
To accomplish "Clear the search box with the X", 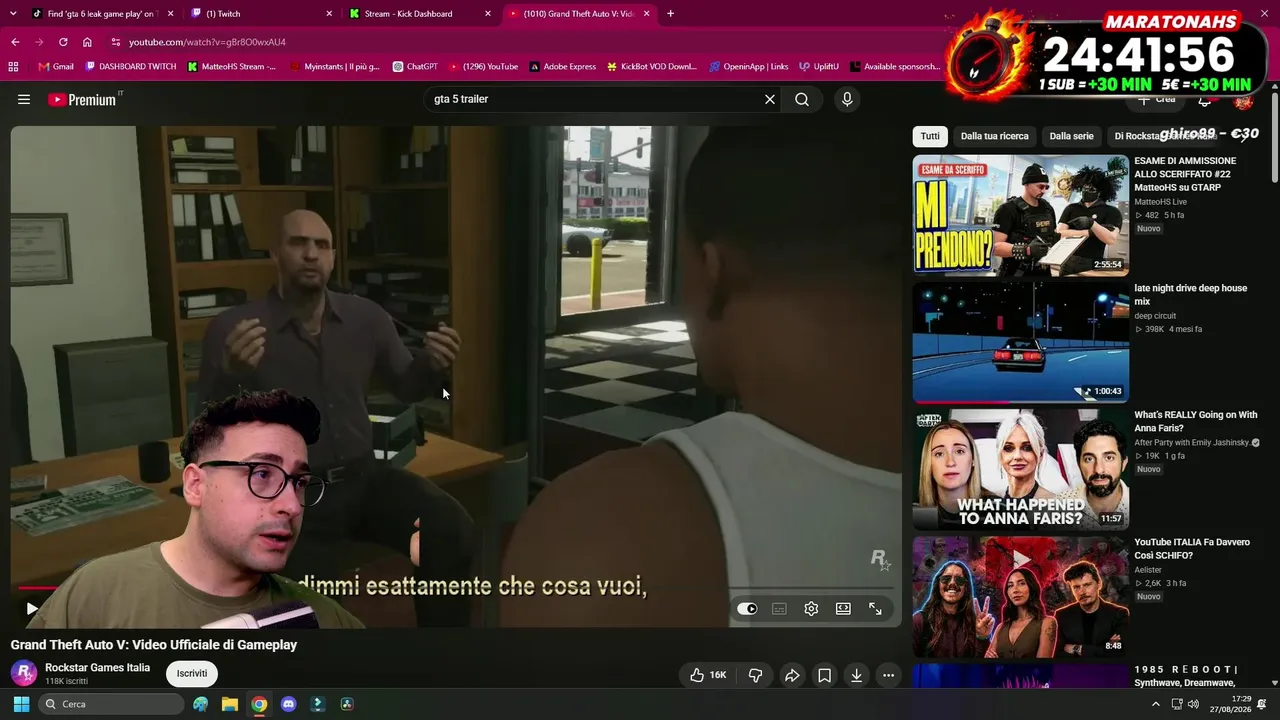I will [770, 99].
